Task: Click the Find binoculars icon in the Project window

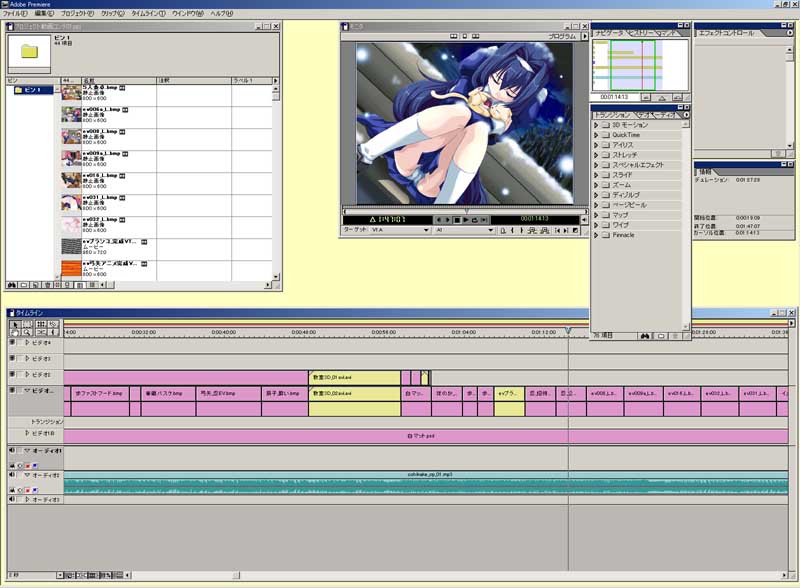Action: click(11, 285)
